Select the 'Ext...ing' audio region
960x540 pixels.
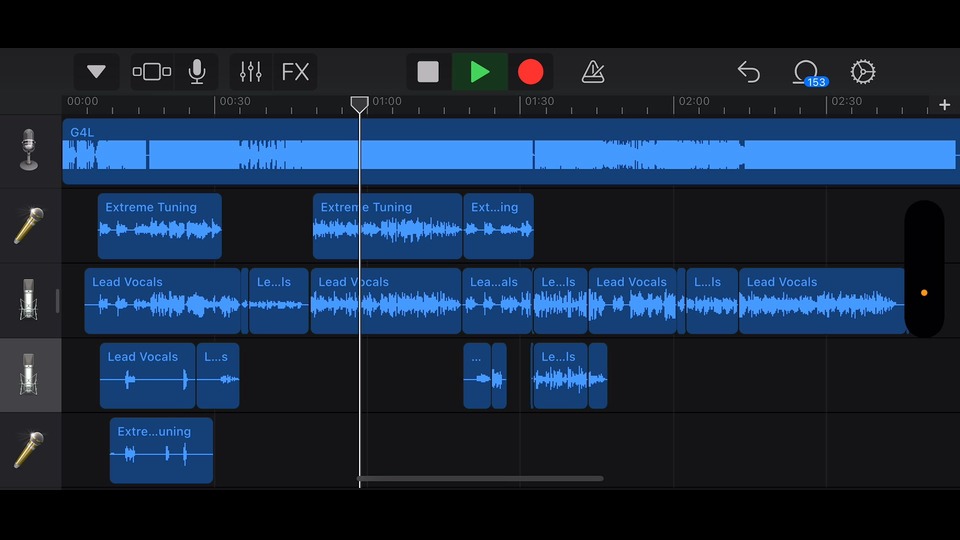(498, 226)
